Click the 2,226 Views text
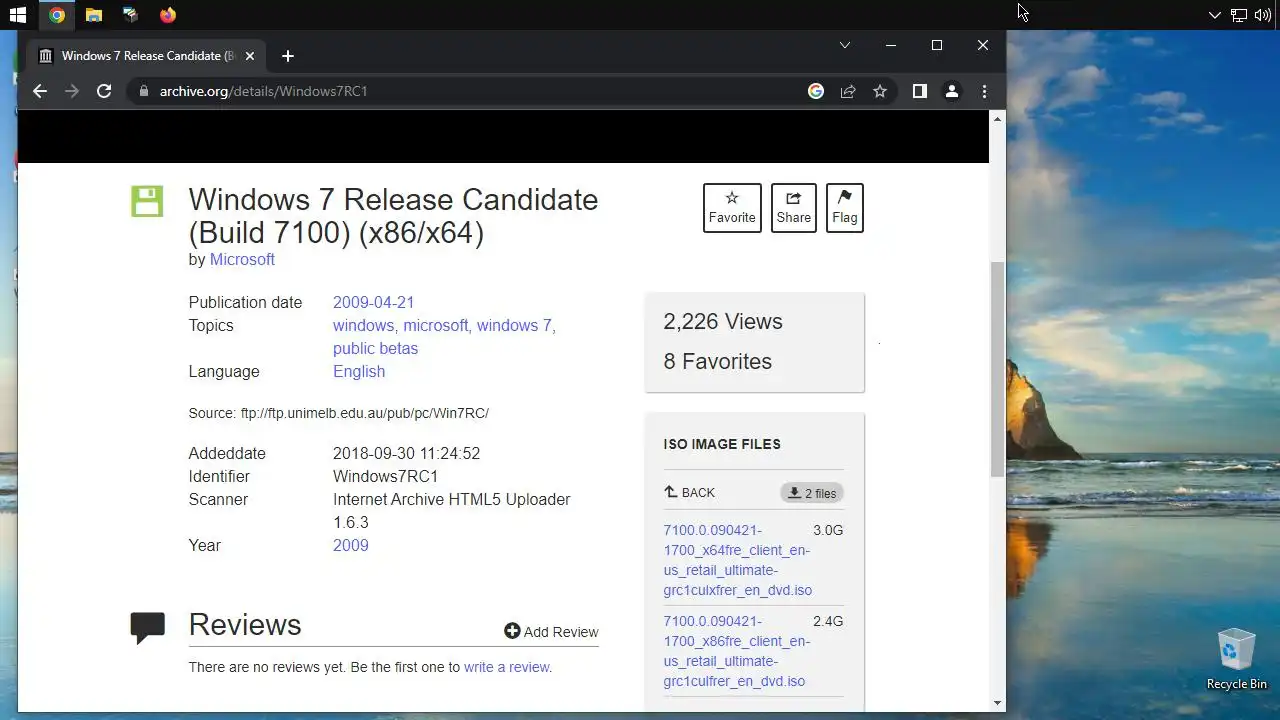The height and width of the screenshot is (720, 1280). [723, 321]
